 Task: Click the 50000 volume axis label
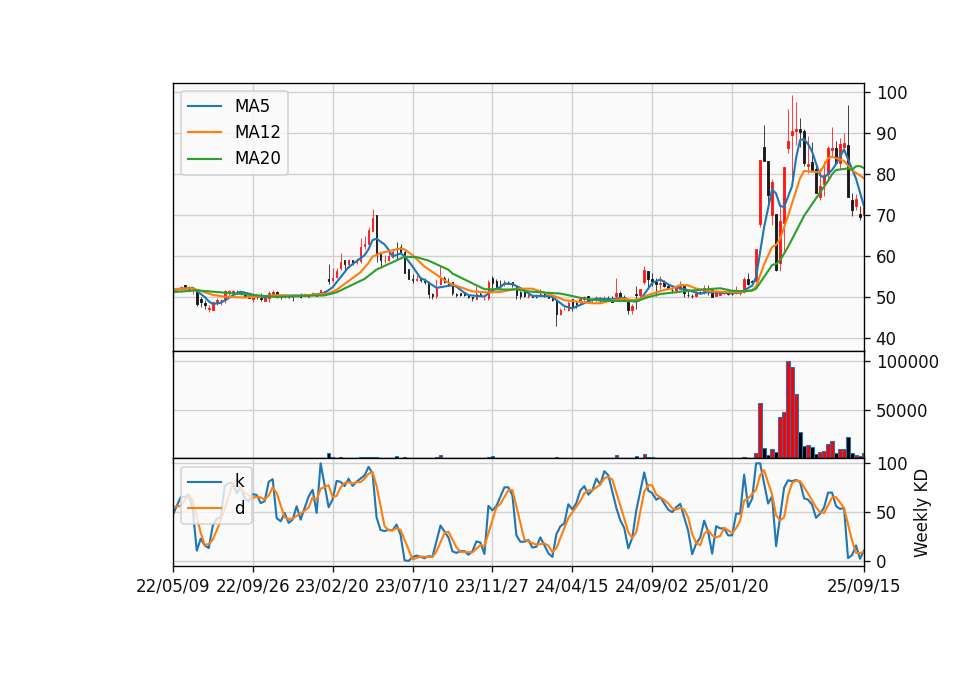902,411
